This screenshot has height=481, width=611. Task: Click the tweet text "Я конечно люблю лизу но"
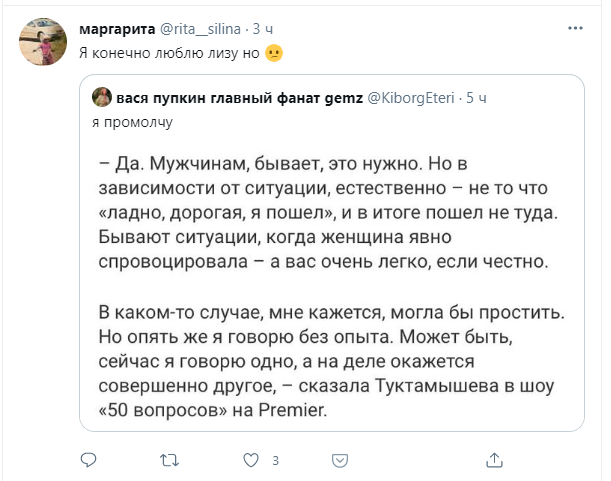tap(170, 54)
